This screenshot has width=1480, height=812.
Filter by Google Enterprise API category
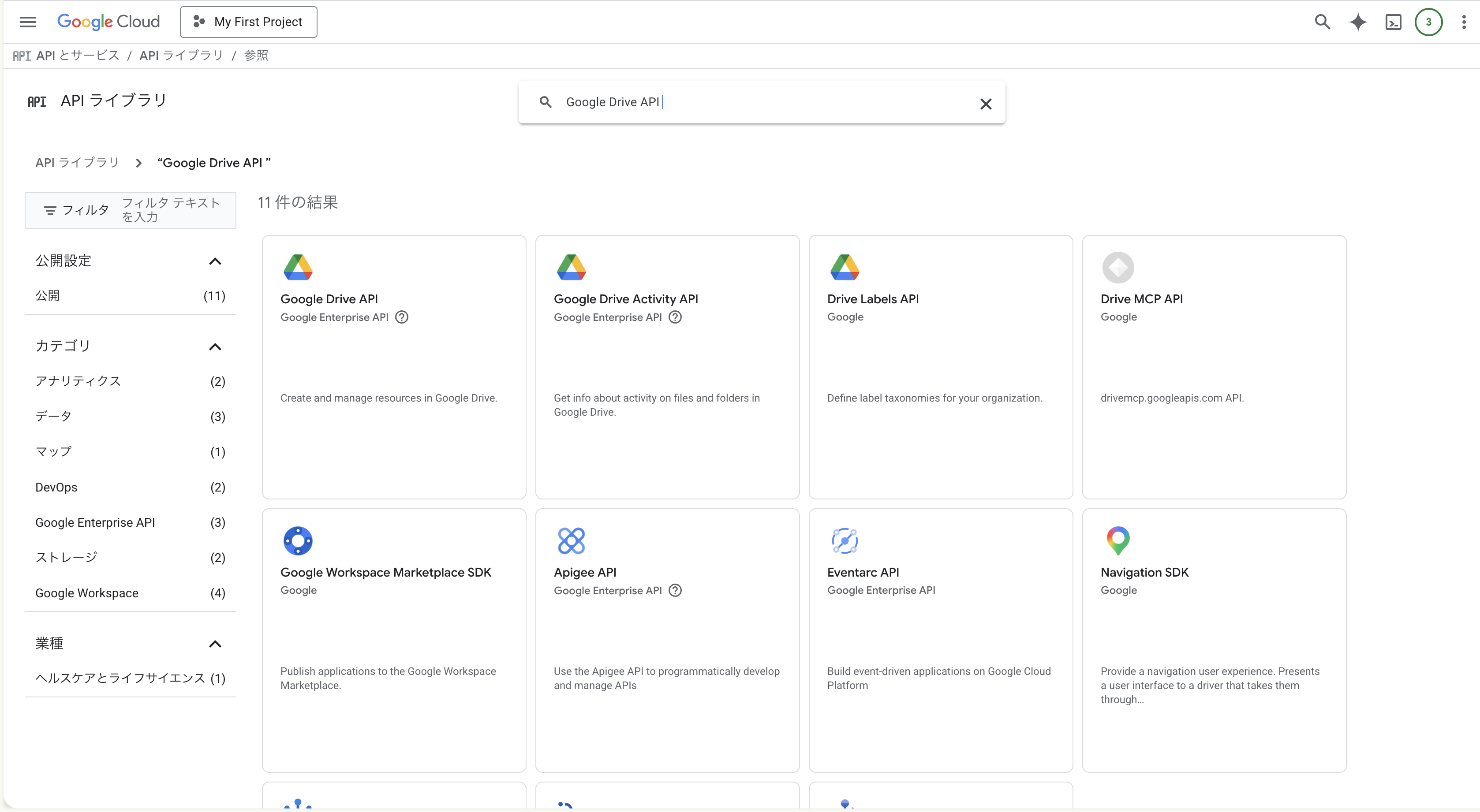131,522
